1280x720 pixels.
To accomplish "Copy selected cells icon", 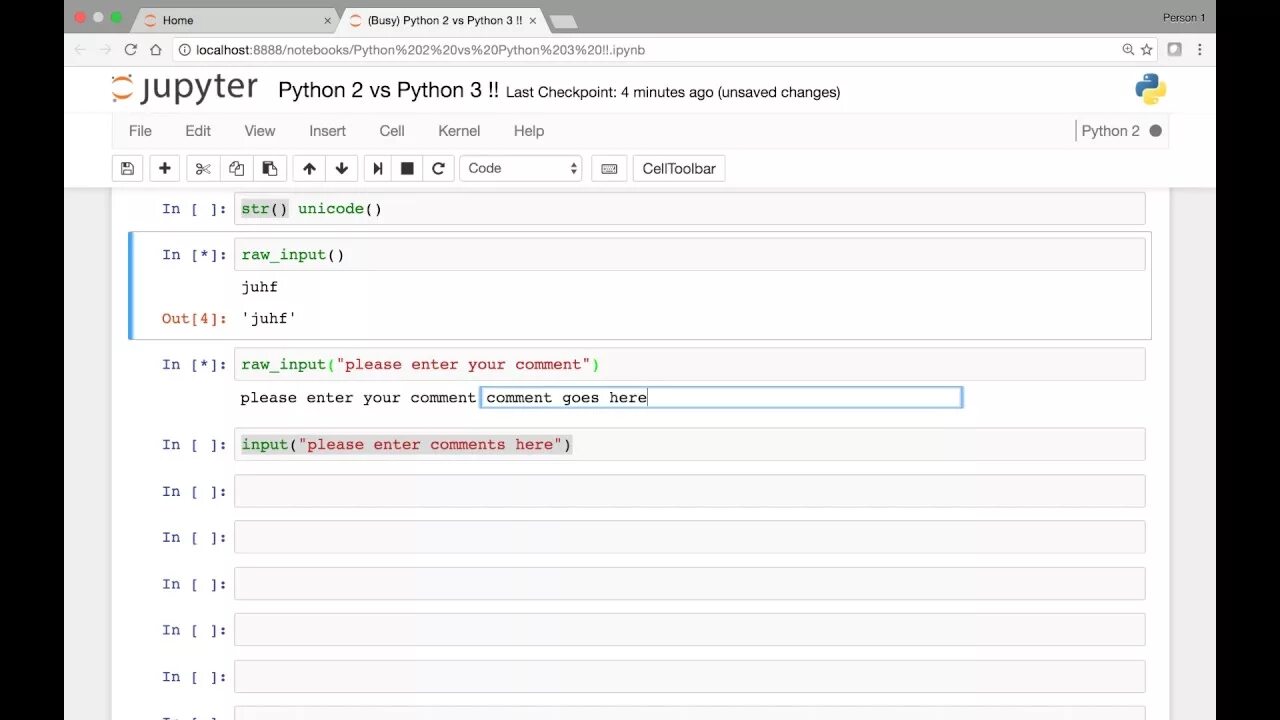I will point(236,168).
